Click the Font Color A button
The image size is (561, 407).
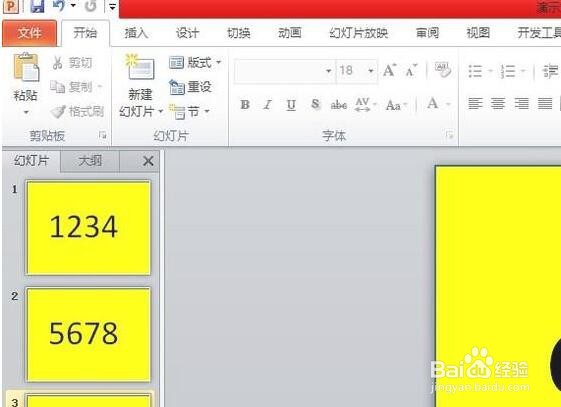(x=432, y=104)
